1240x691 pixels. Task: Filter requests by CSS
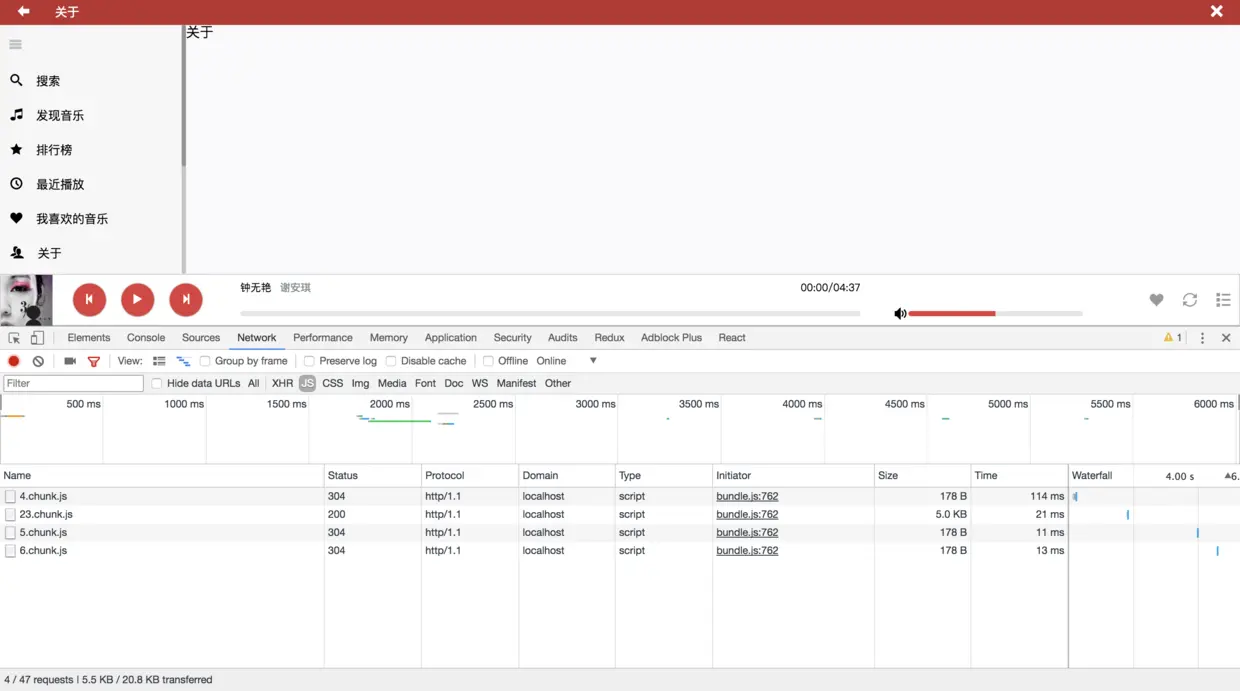pyautogui.click(x=333, y=383)
